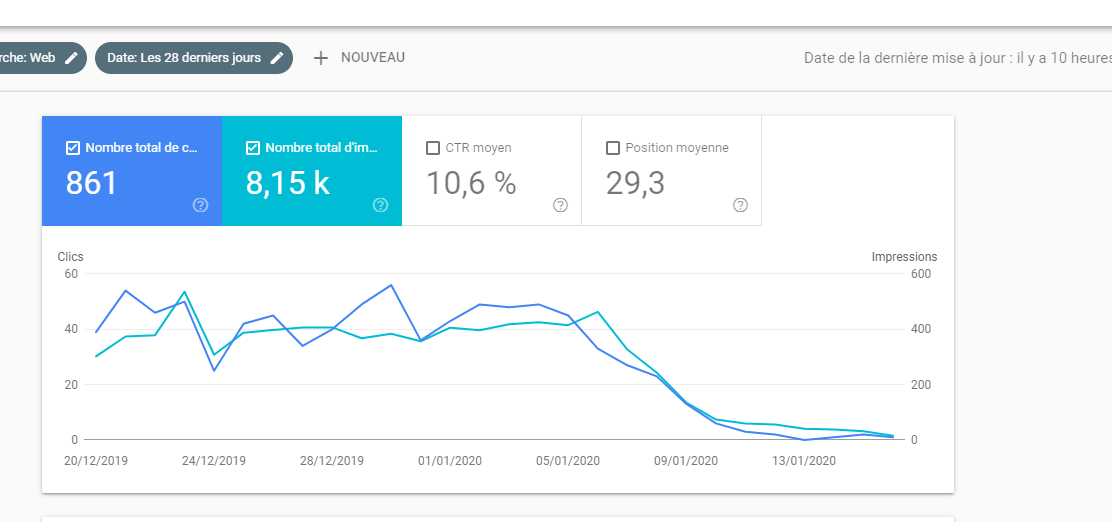Enable the CTR moyen checkbox
The height and width of the screenshot is (522, 1112).
pyautogui.click(x=433, y=148)
